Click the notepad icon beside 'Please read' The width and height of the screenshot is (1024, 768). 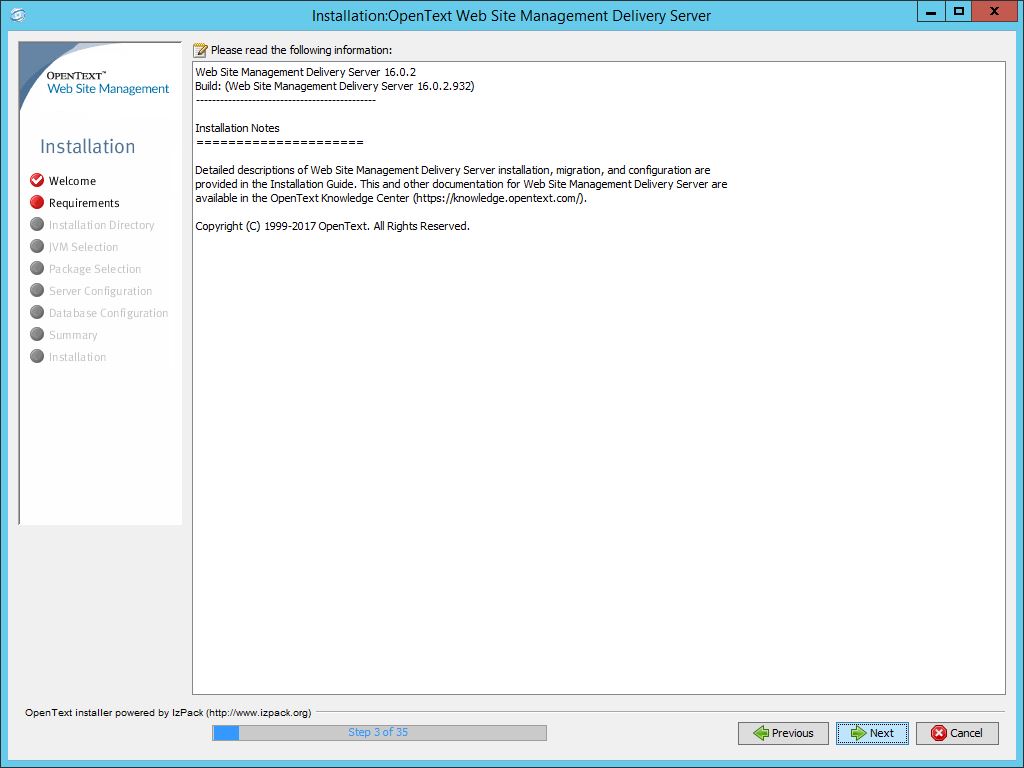click(x=200, y=50)
